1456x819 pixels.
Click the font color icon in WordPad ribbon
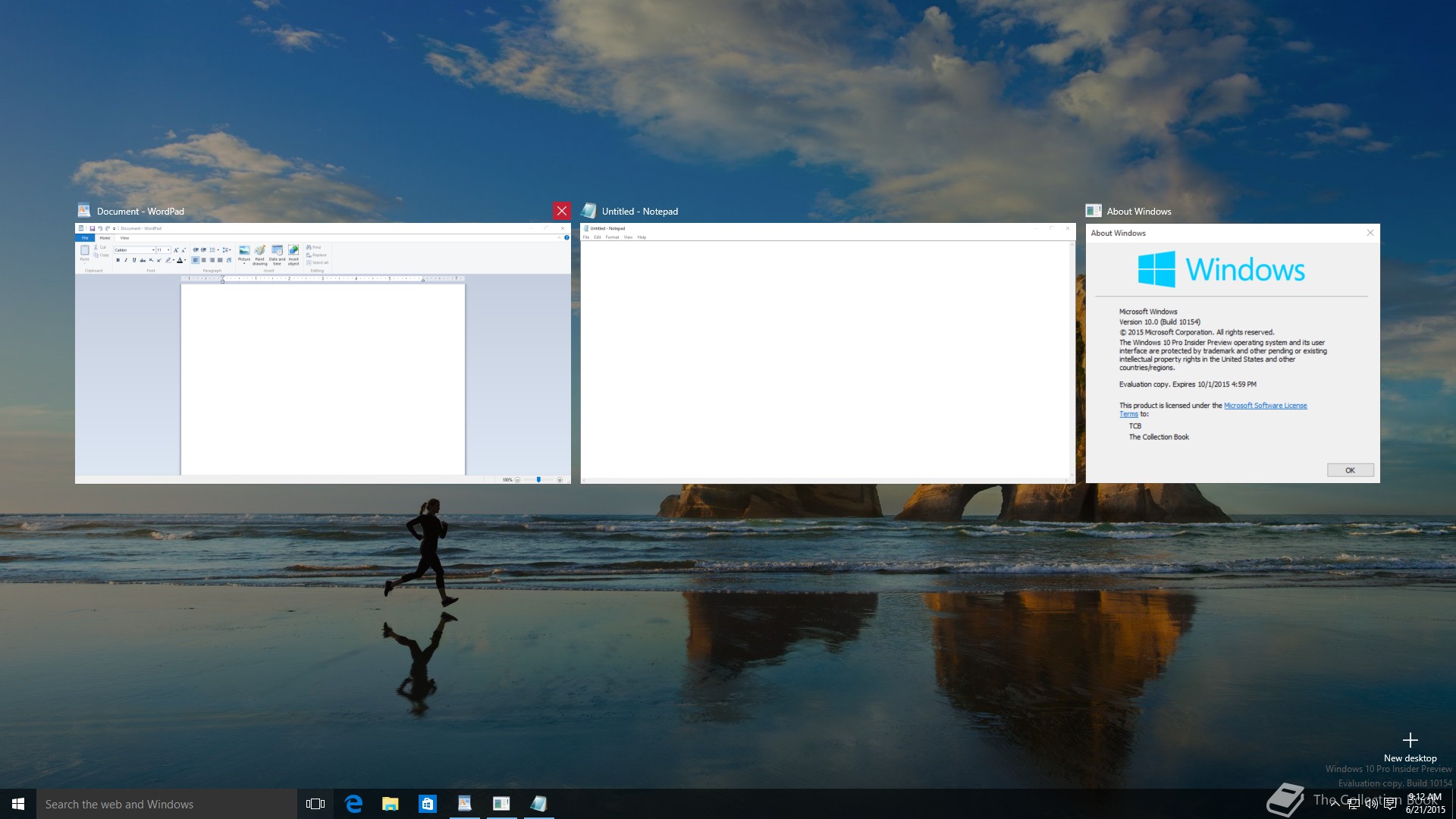(180, 260)
